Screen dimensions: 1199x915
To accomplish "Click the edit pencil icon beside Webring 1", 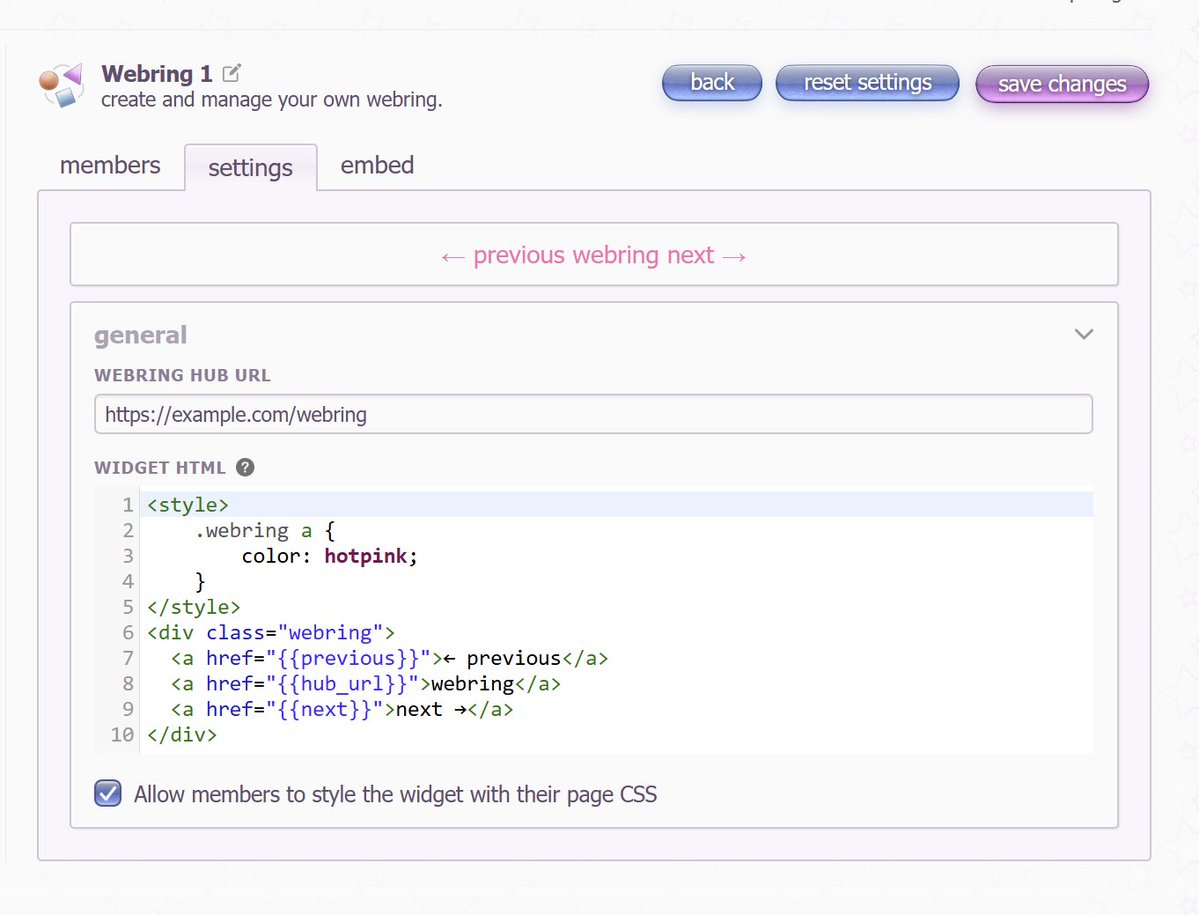I will coord(232,73).
